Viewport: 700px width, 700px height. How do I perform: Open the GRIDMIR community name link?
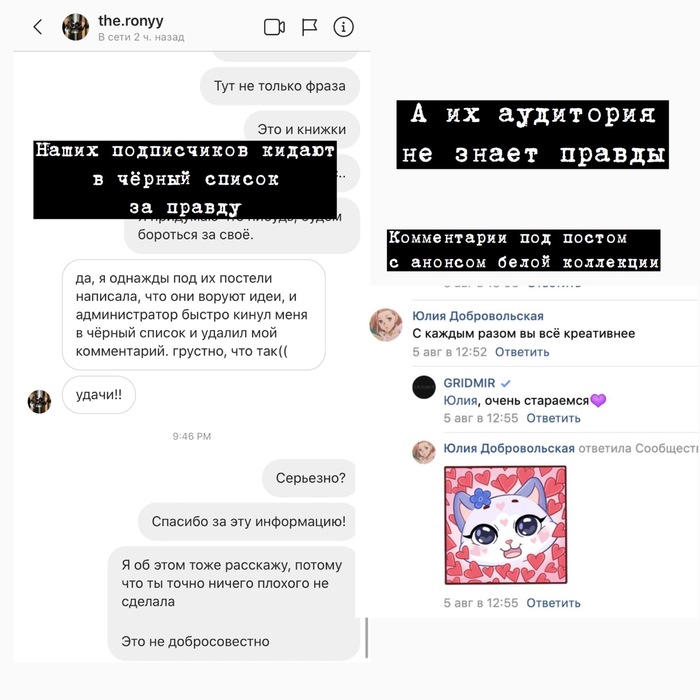pos(469,383)
